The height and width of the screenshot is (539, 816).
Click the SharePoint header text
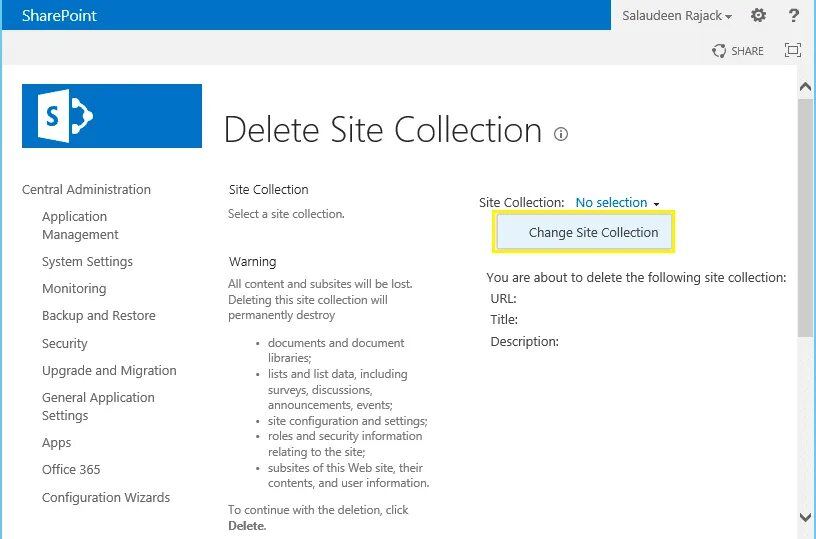click(59, 16)
